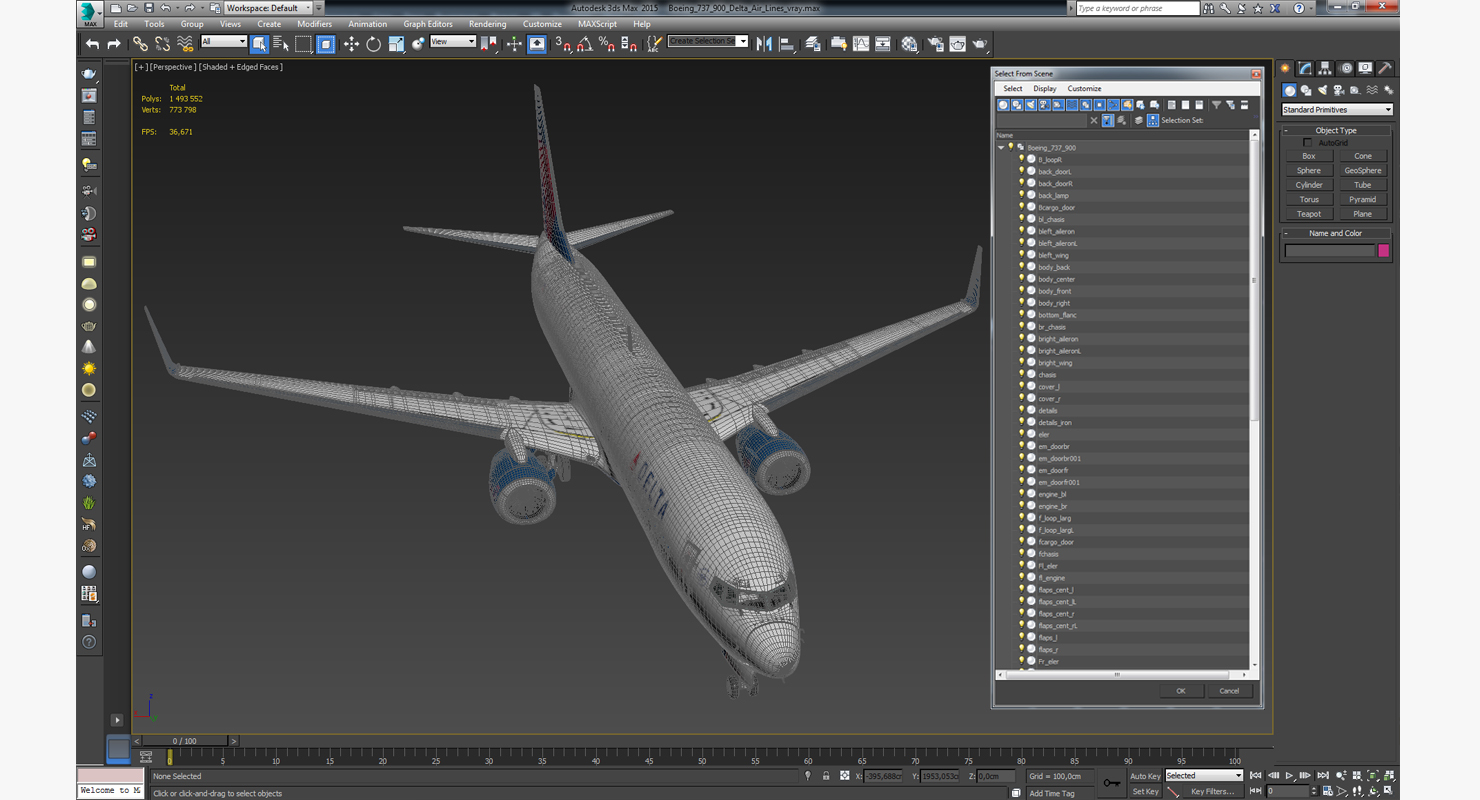Click the timeline frame slider 0 / 100
The image size is (1480, 800).
coord(184,741)
